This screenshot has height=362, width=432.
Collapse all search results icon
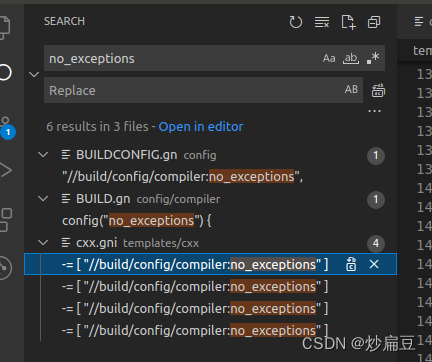[374, 22]
